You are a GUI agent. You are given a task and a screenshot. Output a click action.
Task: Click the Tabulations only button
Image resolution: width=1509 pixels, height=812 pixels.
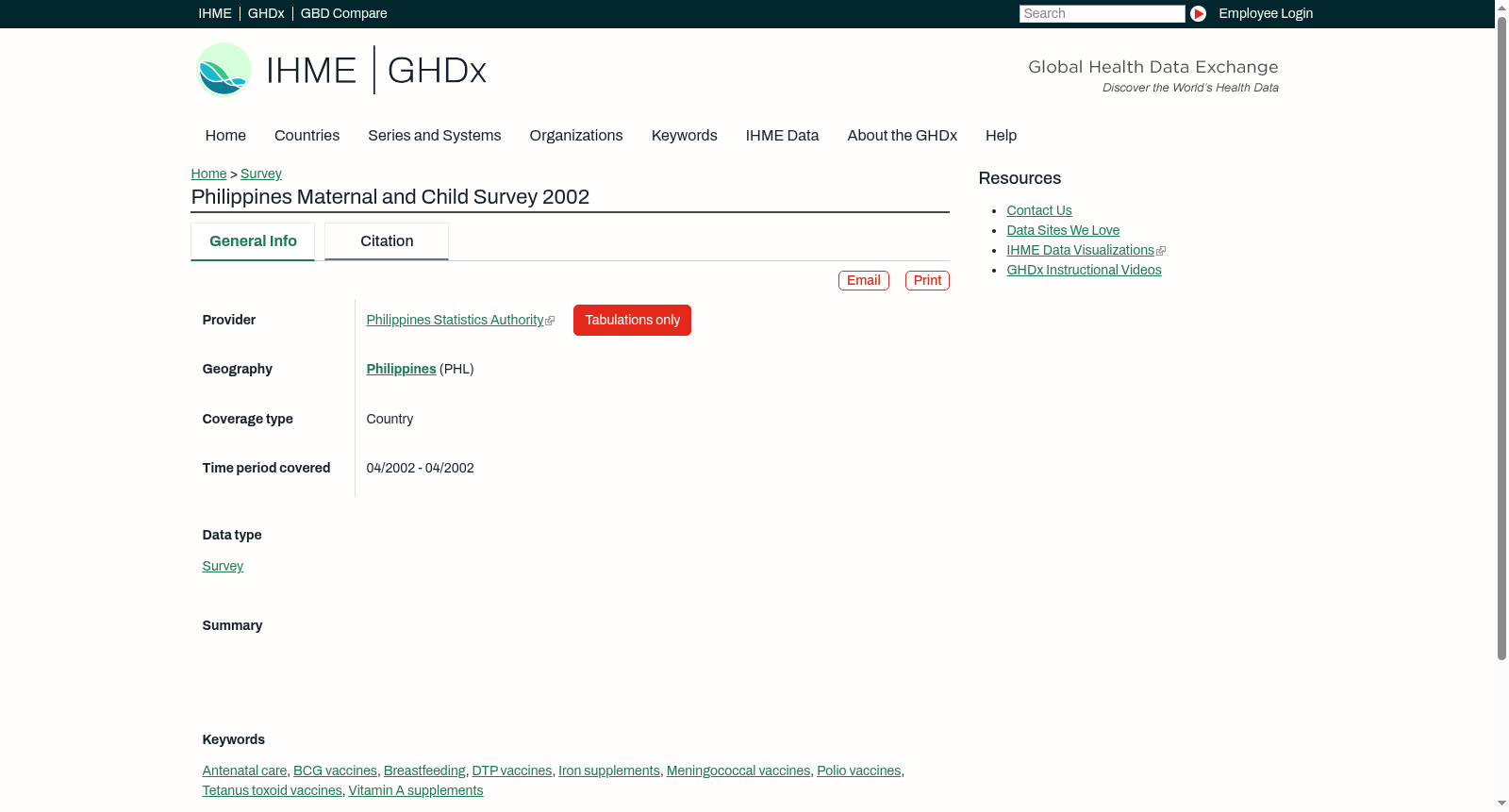click(x=632, y=320)
